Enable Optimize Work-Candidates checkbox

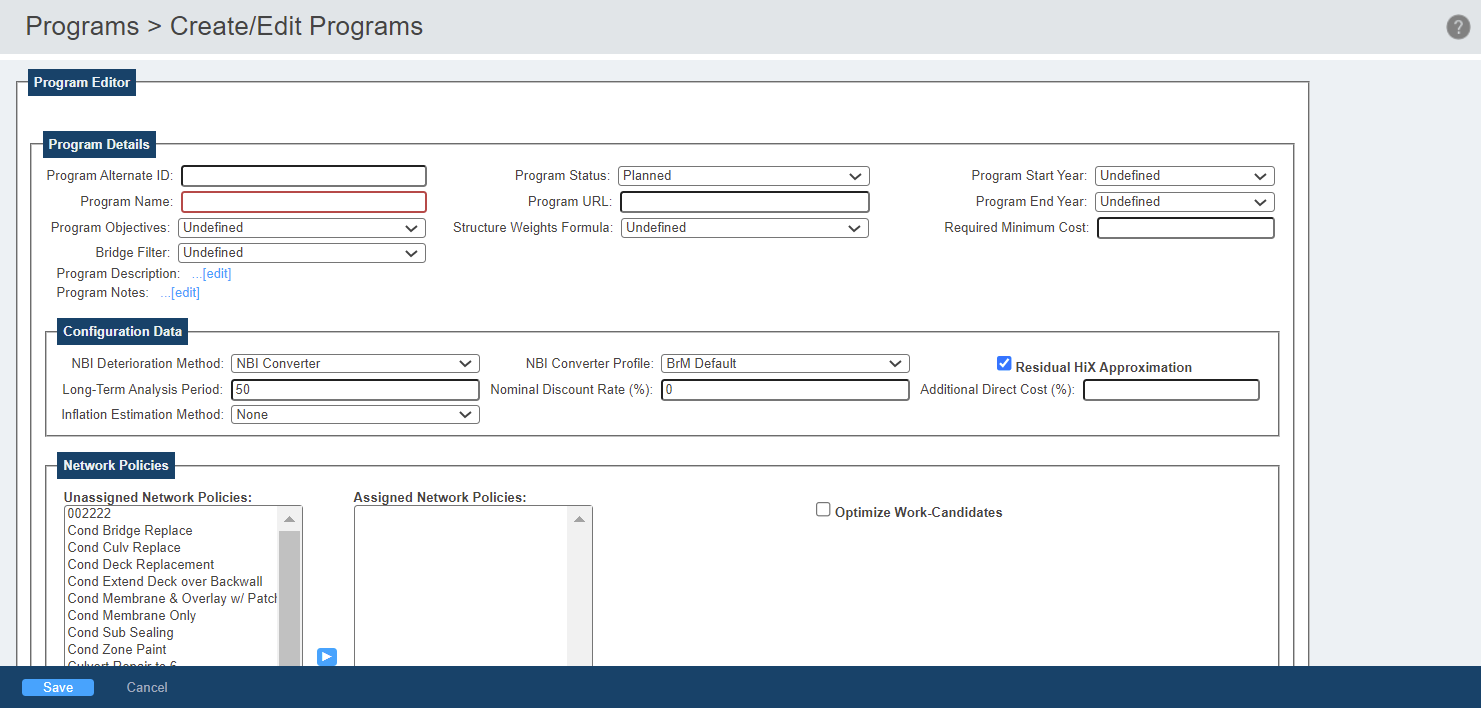click(823, 509)
